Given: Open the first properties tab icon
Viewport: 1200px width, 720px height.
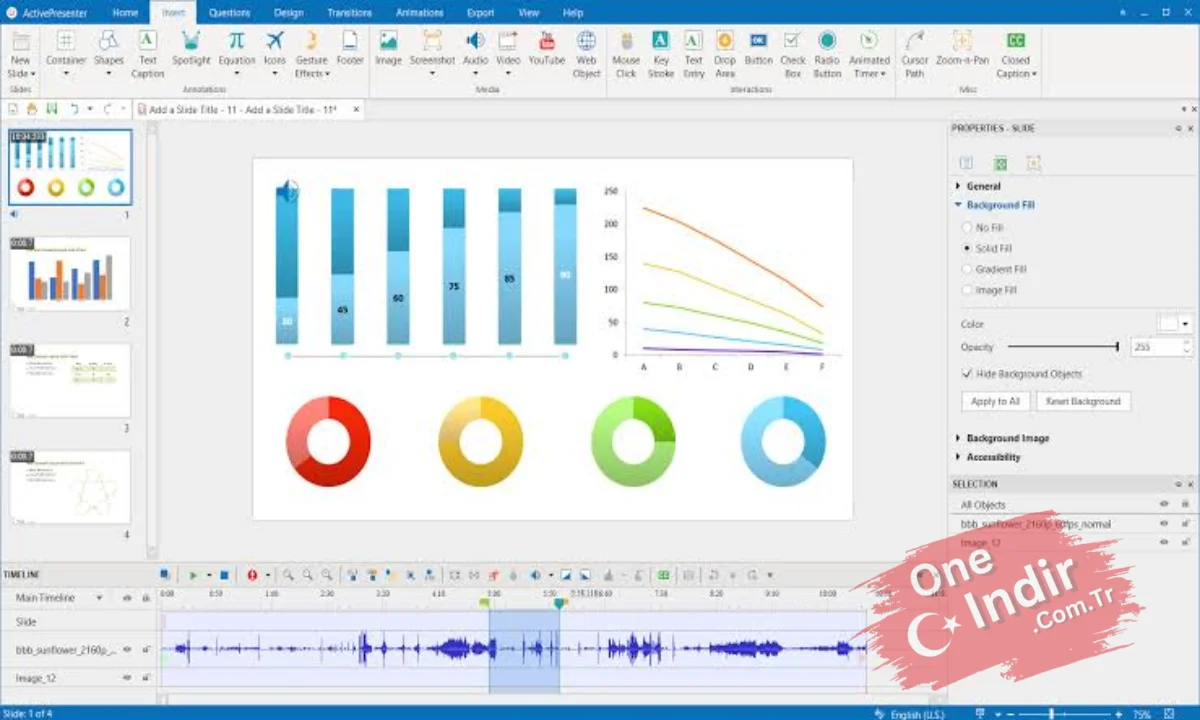Looking at the screenshot, I should [966, 163].
